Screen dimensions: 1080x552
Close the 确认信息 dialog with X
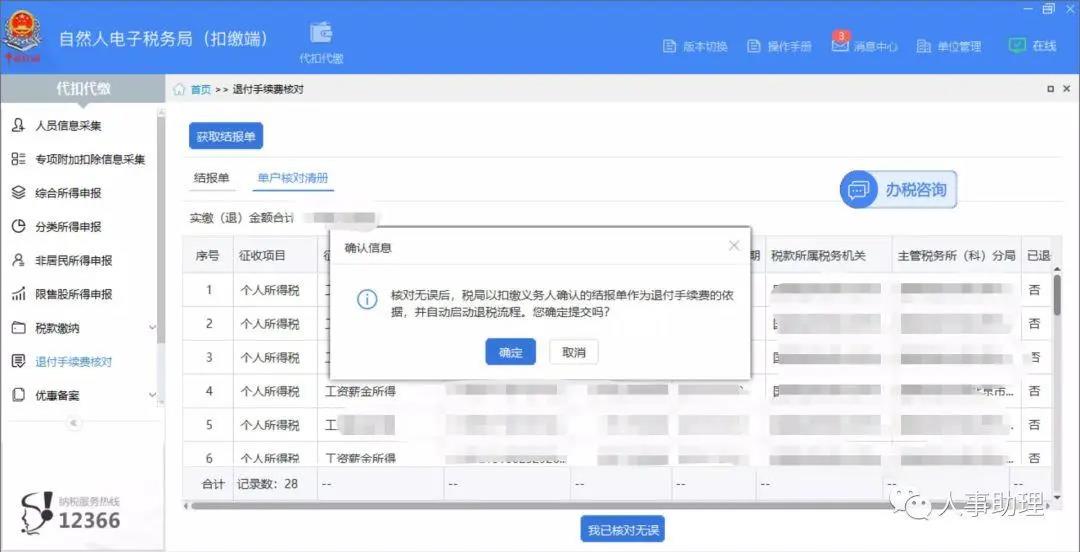[x=734, y=245]
